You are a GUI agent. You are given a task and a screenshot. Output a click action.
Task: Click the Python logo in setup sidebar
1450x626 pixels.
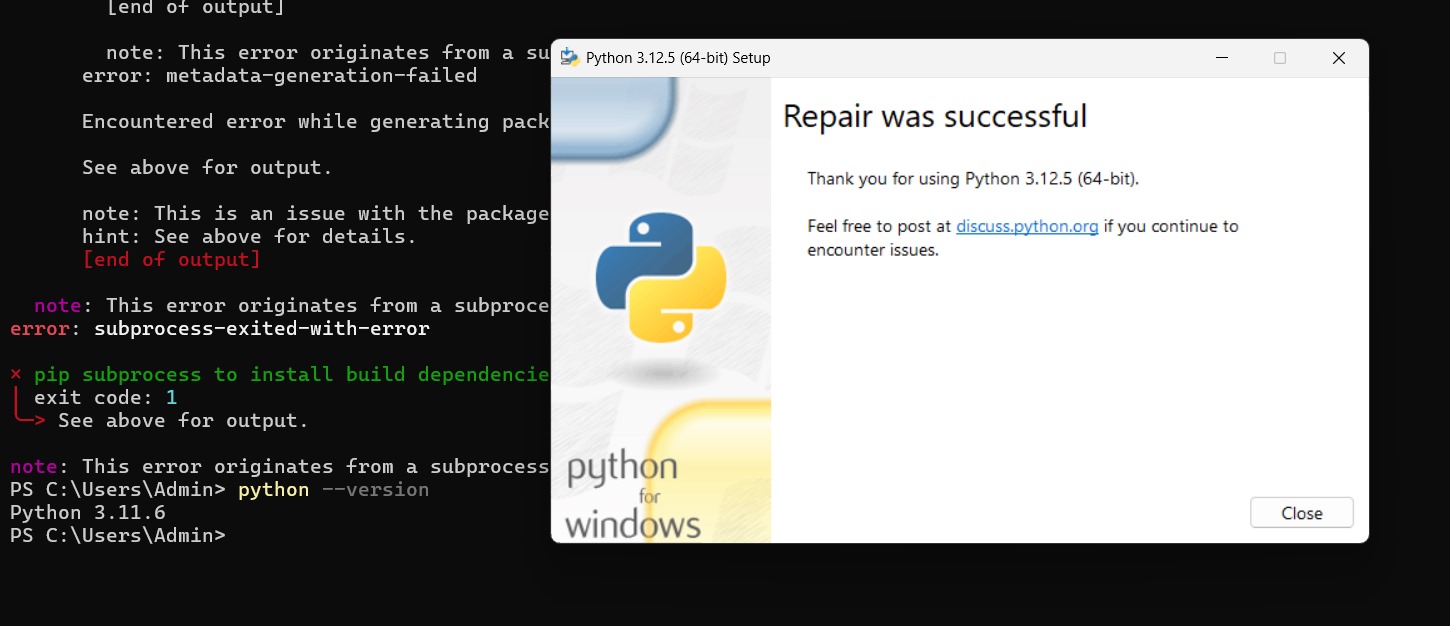point(661,277)
